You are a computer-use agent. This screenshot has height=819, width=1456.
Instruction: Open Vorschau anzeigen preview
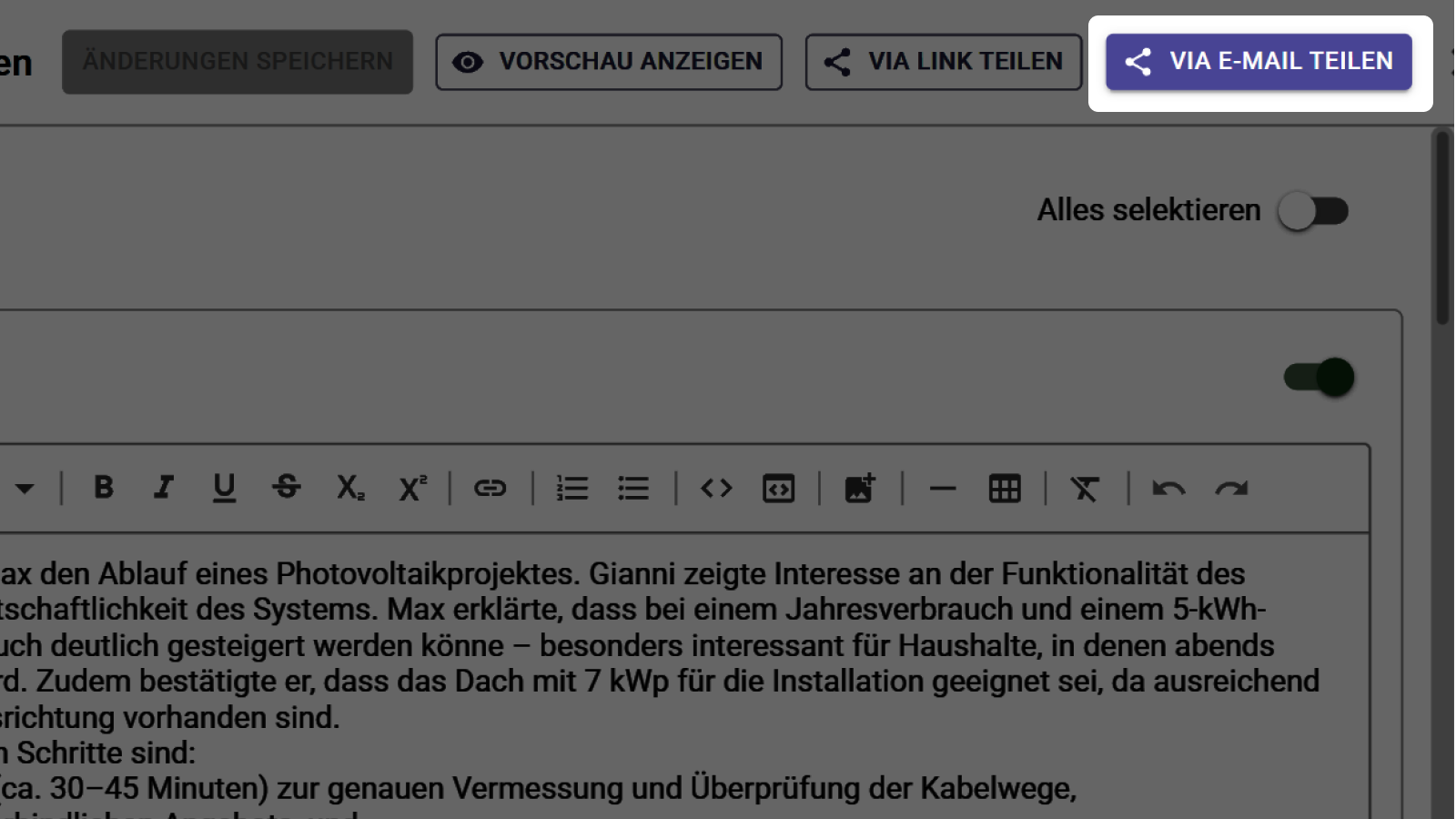click(x=609, y=62)
